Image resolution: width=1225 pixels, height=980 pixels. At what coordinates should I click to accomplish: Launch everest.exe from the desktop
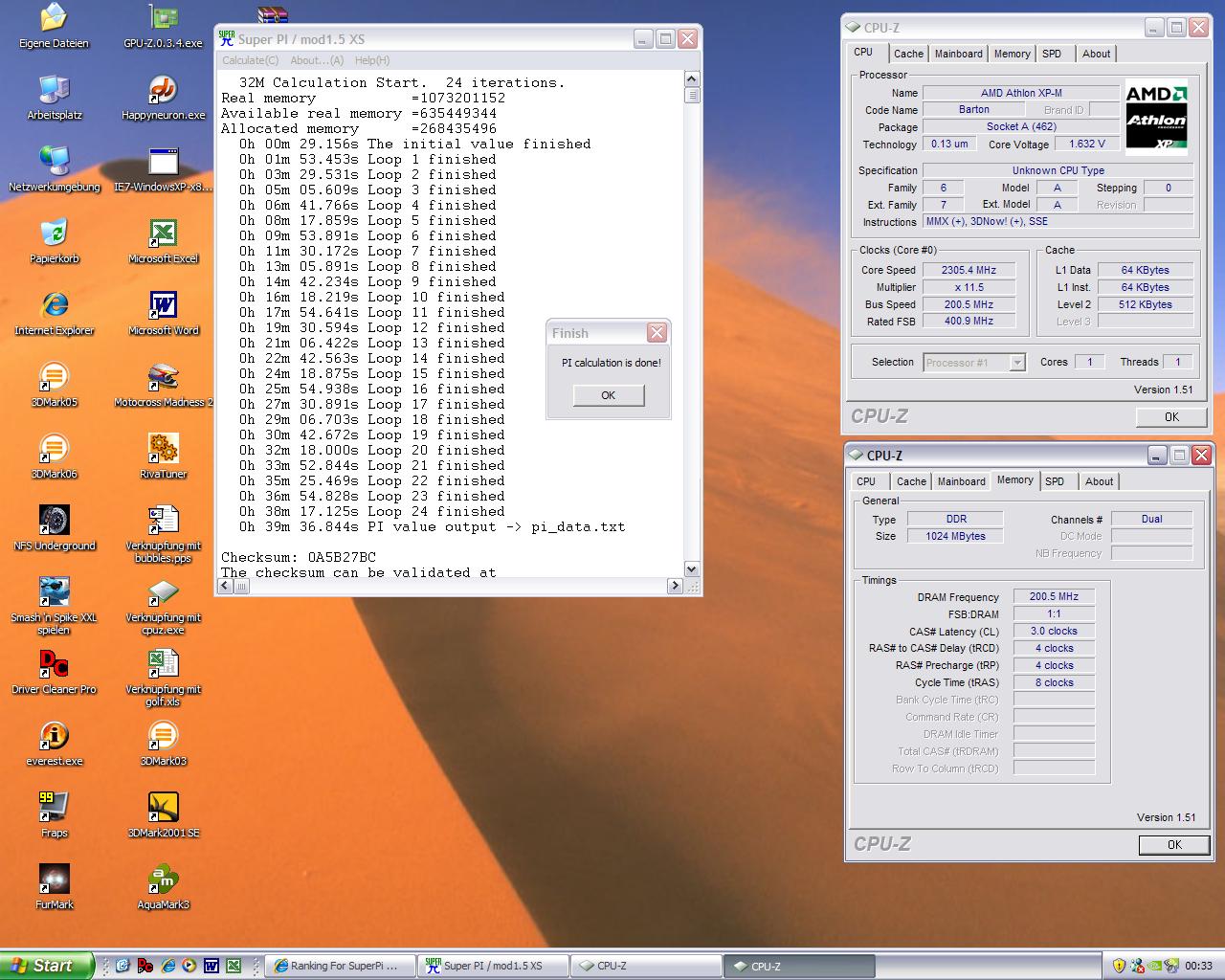click(x=54, y=744)
